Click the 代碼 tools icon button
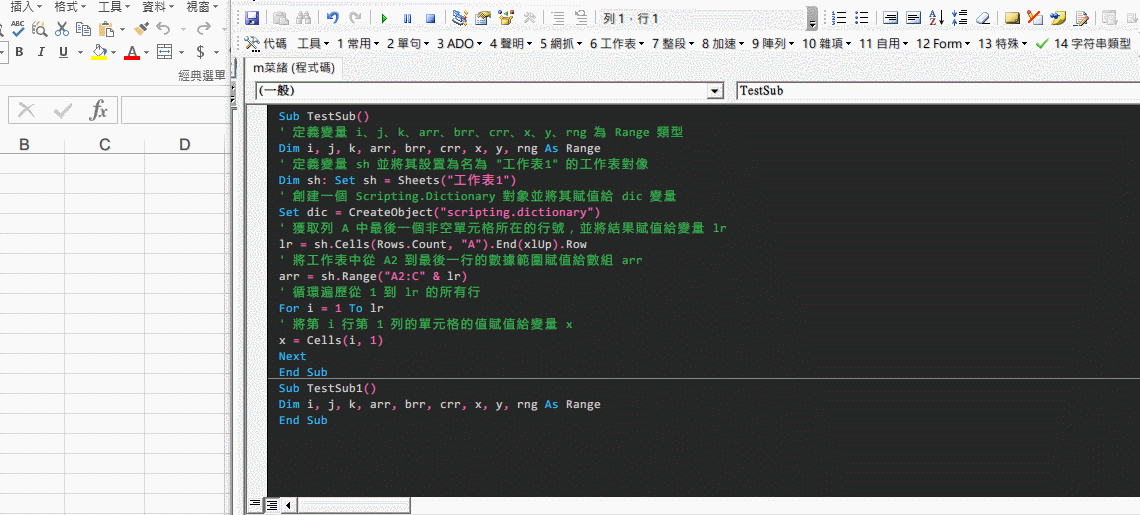The width and height of the screenshot is (1140, 515). [266, 44]
